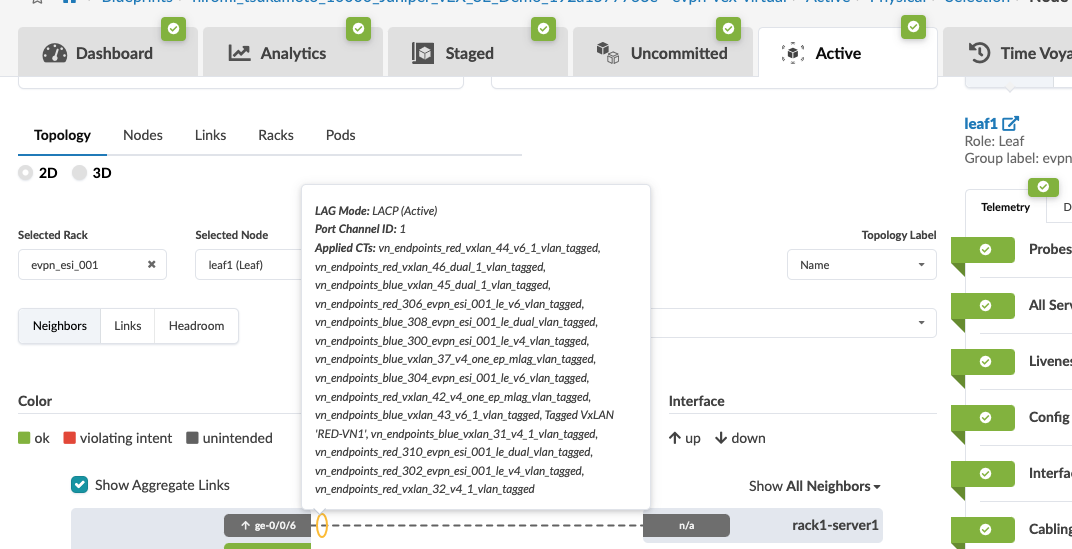Click the Dashboard gauge icon
Viewport: 1072px width, 549px height.
(x=55, y=53)
